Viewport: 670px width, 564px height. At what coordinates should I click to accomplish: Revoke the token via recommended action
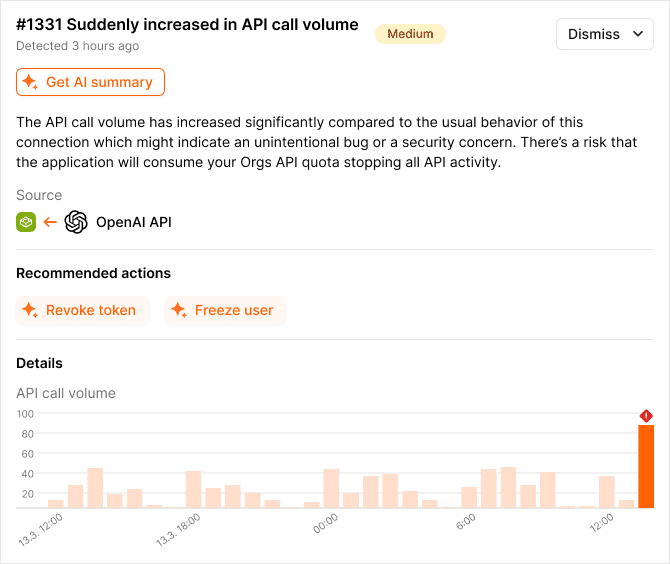82,310
